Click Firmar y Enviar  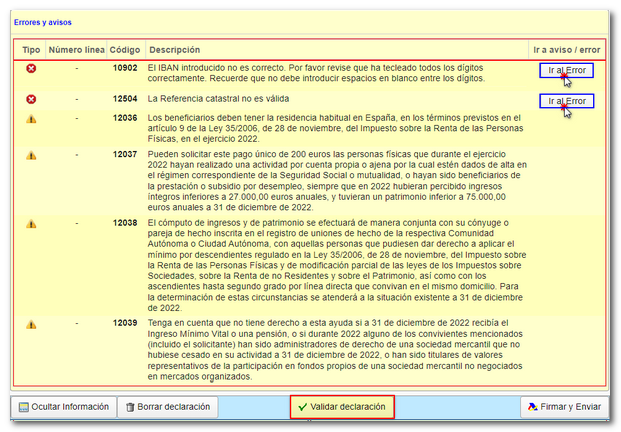point(565,407)
